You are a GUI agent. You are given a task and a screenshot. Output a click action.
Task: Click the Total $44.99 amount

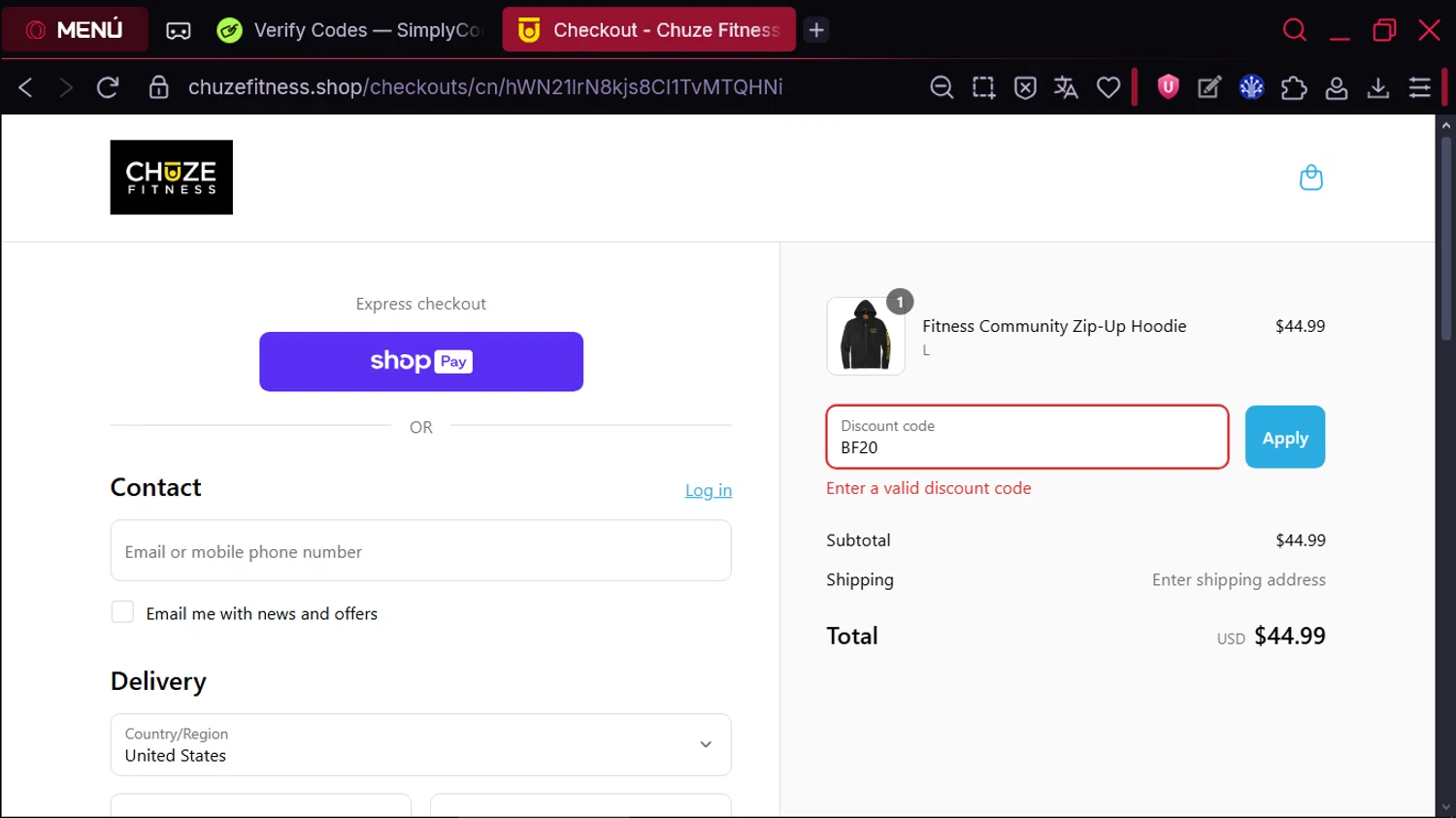[x=1290, y=636]
